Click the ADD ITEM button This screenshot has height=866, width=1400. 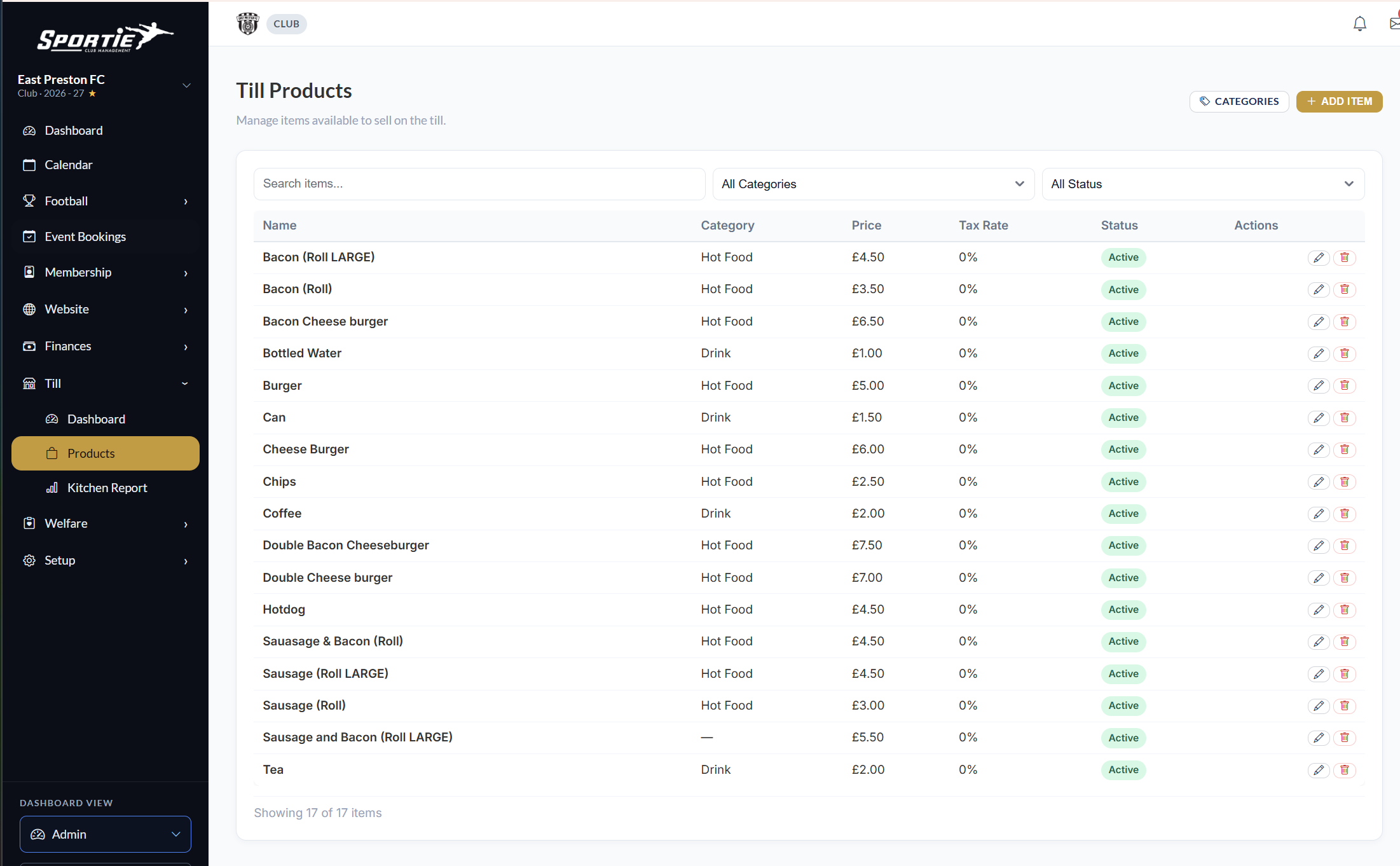click(x=1339, y=101)
